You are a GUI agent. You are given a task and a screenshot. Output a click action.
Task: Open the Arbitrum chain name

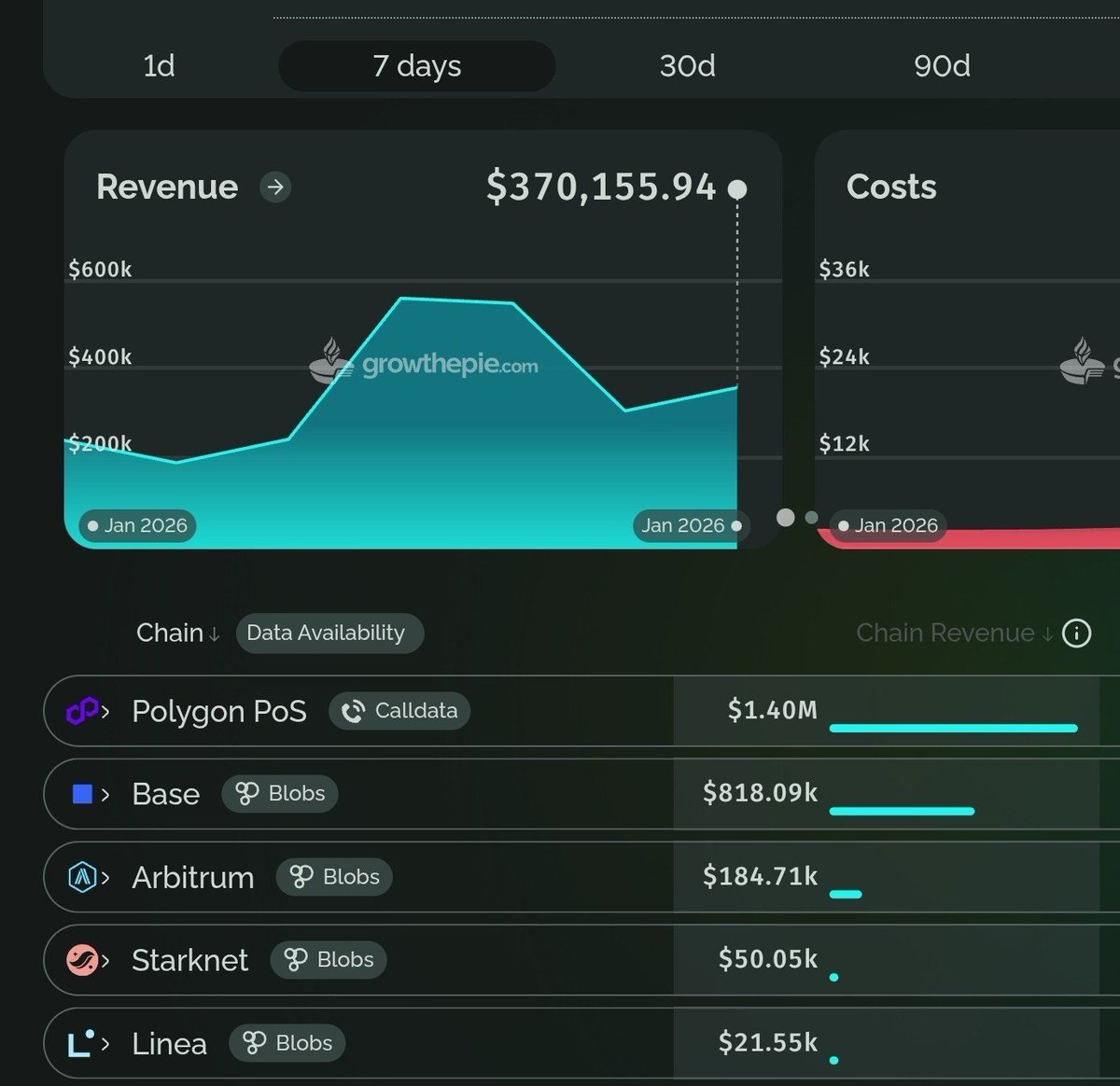(x=193, y=878)
